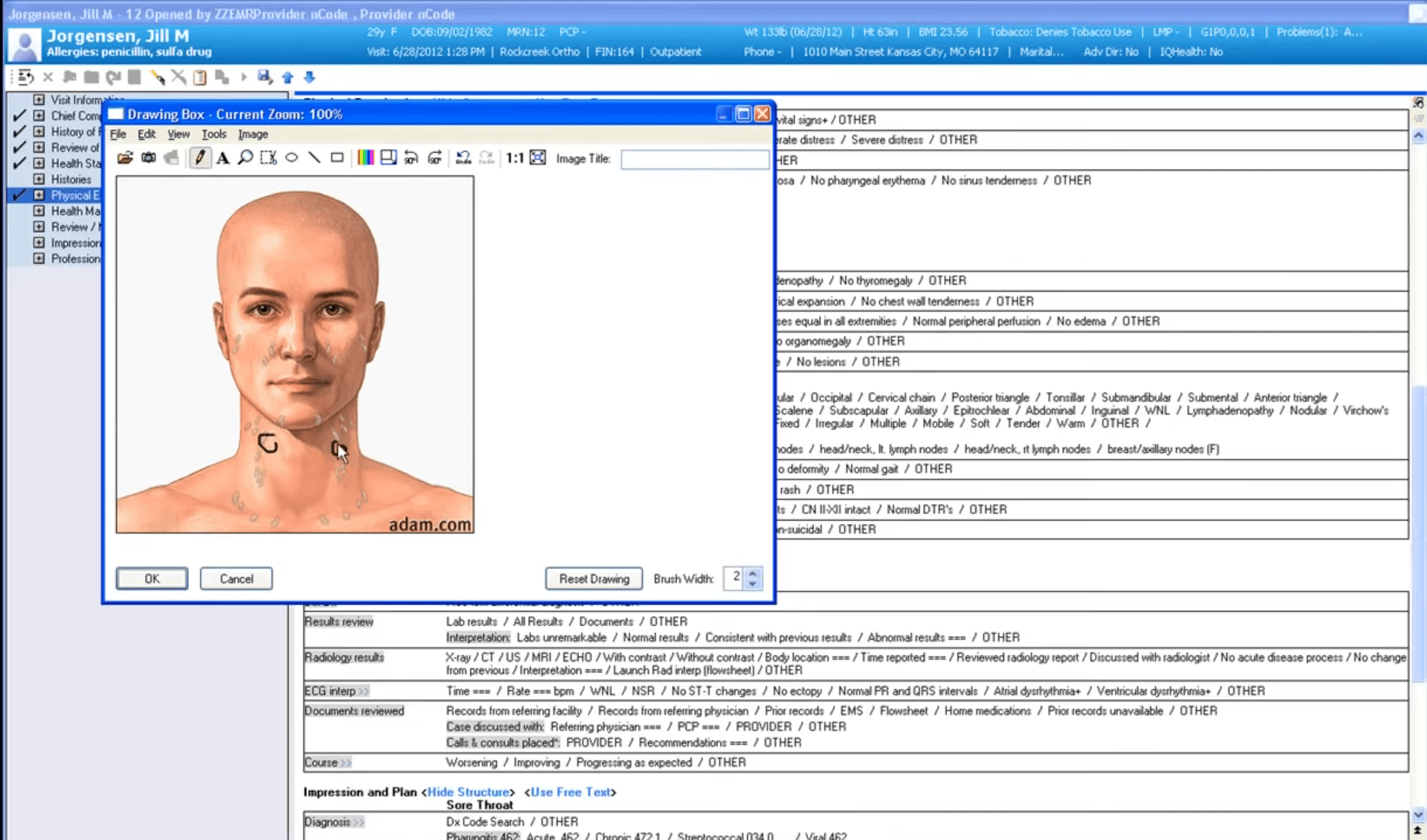The height and width of the screenshot is (840, 1427).
Task: Select the rectangle shape tool
Action: click(337, 158)
